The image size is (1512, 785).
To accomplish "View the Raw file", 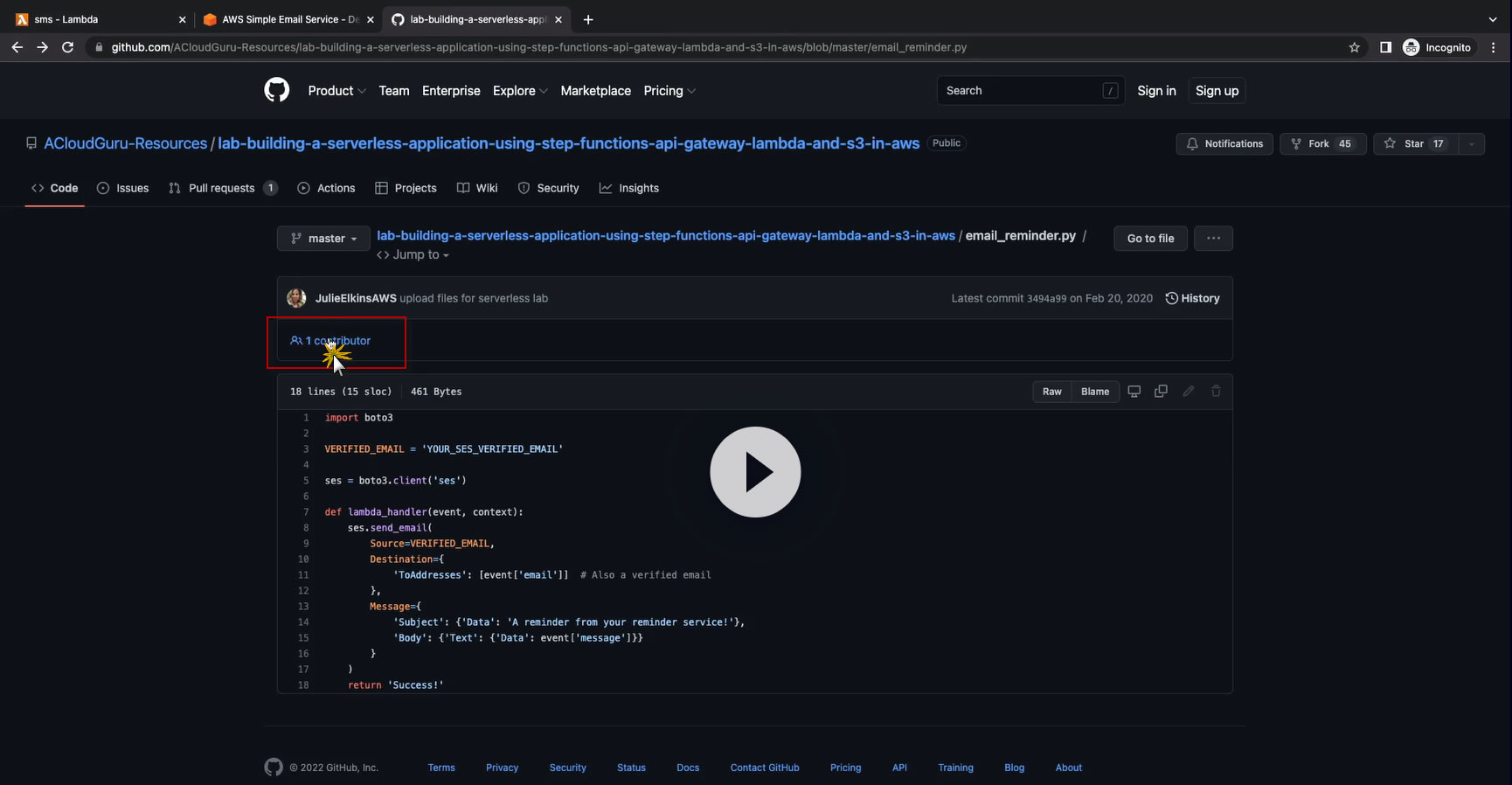I will coord(1052,392).
